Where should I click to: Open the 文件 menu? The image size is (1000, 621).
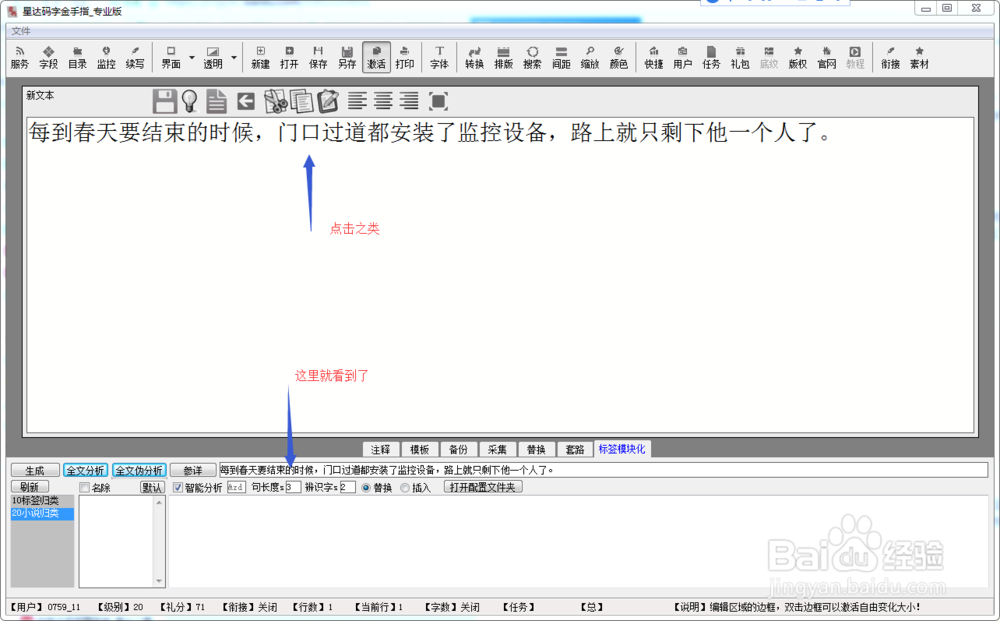pos(20,30)
